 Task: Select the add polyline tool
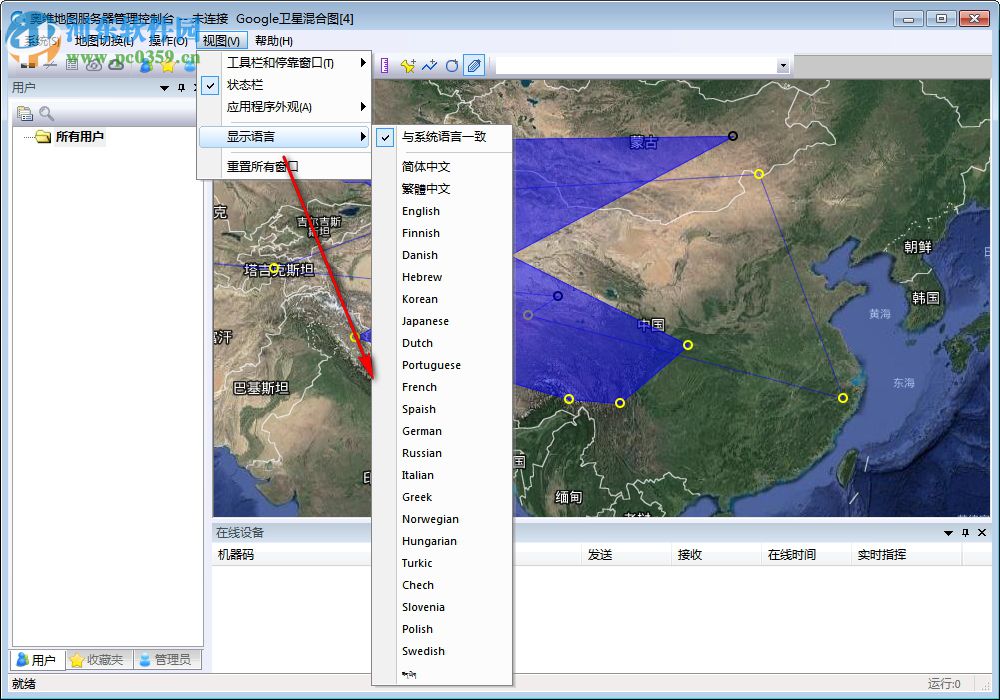[429, 64]
